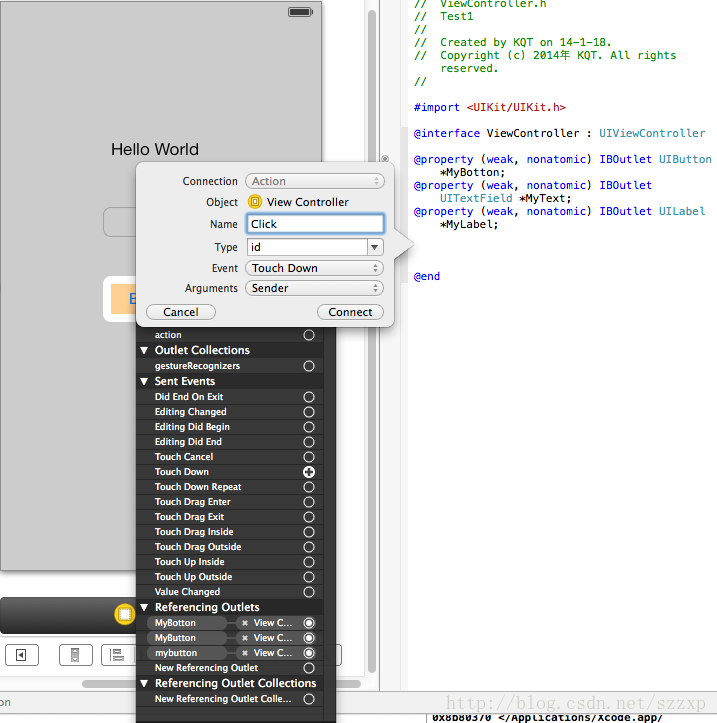Screen dimensions: 717x723
Task: Open the Event Touch Down dropdown
Action: tap(315, 268)
